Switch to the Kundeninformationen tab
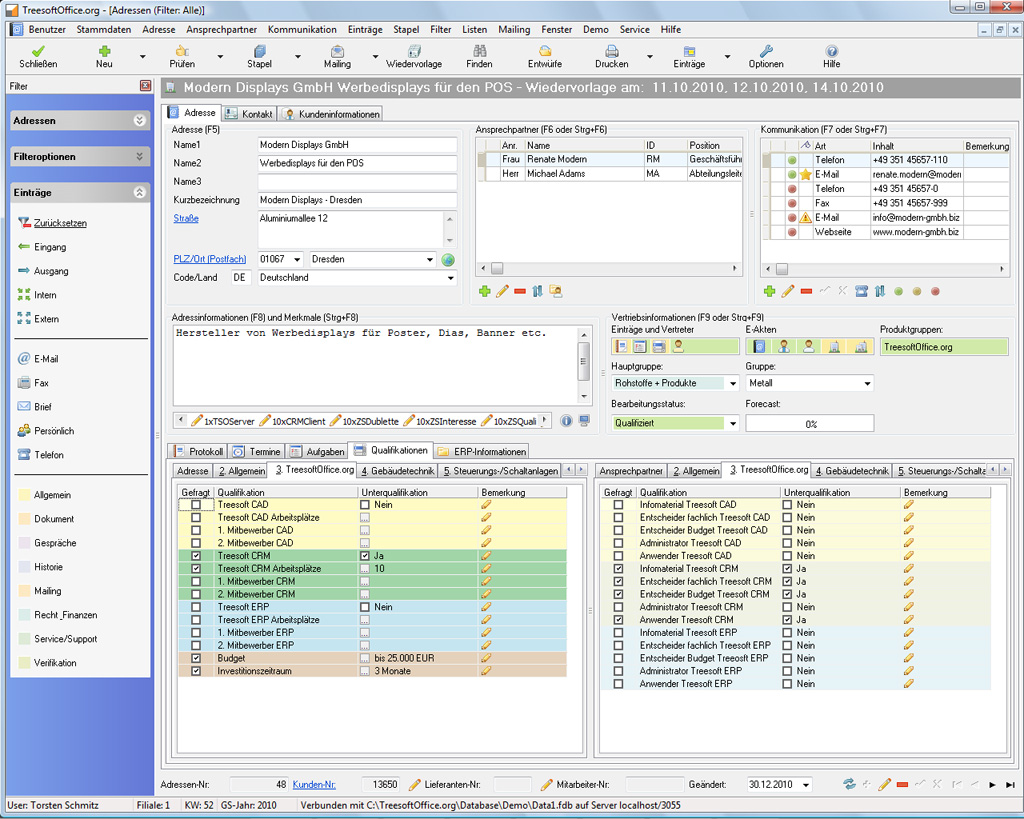 pyautogui.click(x=332, y=114)
